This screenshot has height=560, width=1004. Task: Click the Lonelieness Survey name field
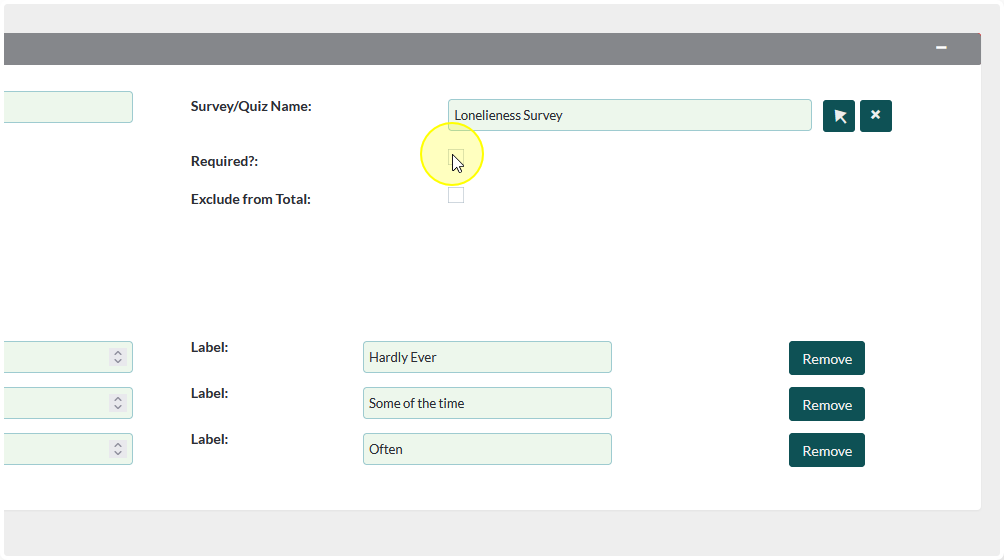[x=629, y=115]
